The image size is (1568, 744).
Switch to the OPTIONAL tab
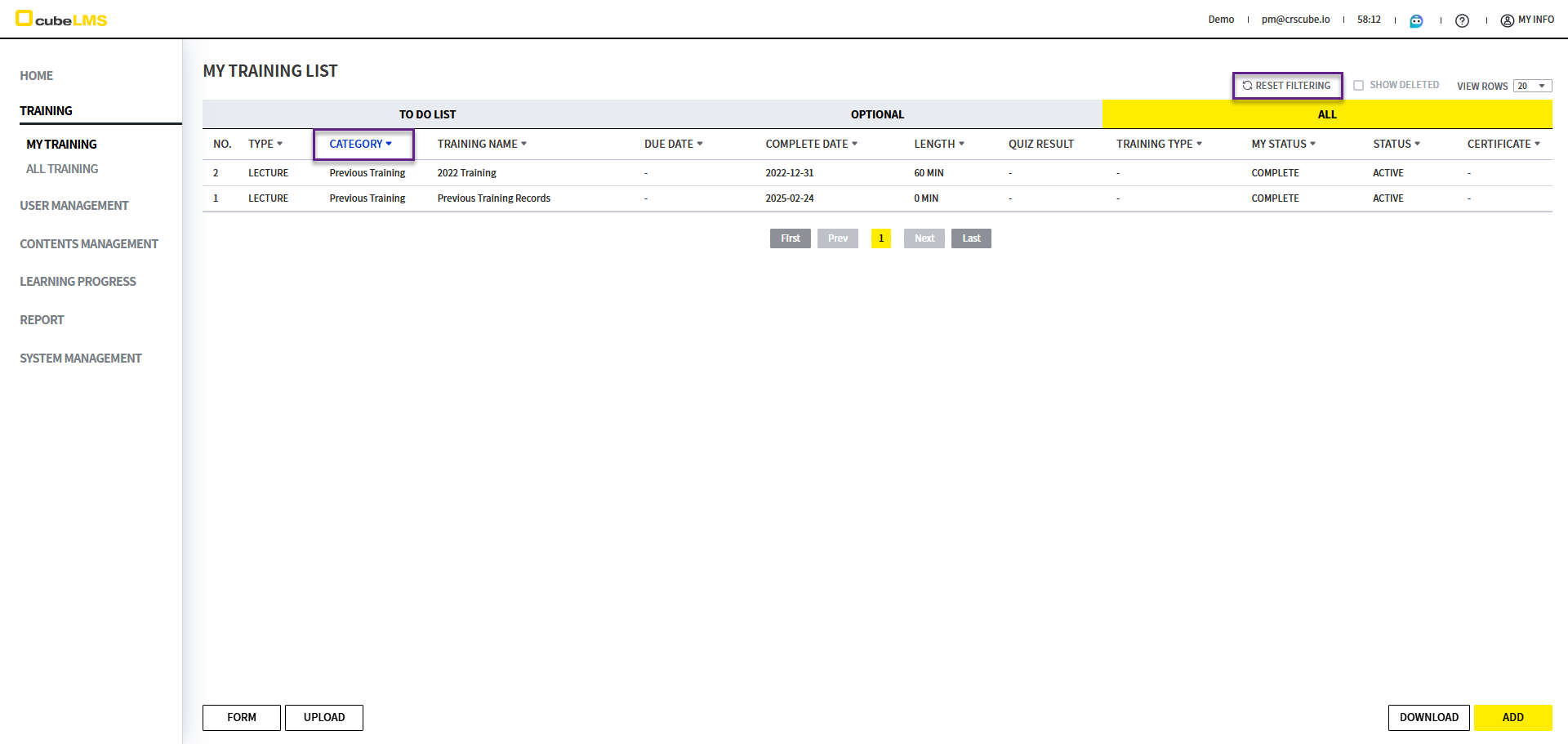tap(877, 114)
